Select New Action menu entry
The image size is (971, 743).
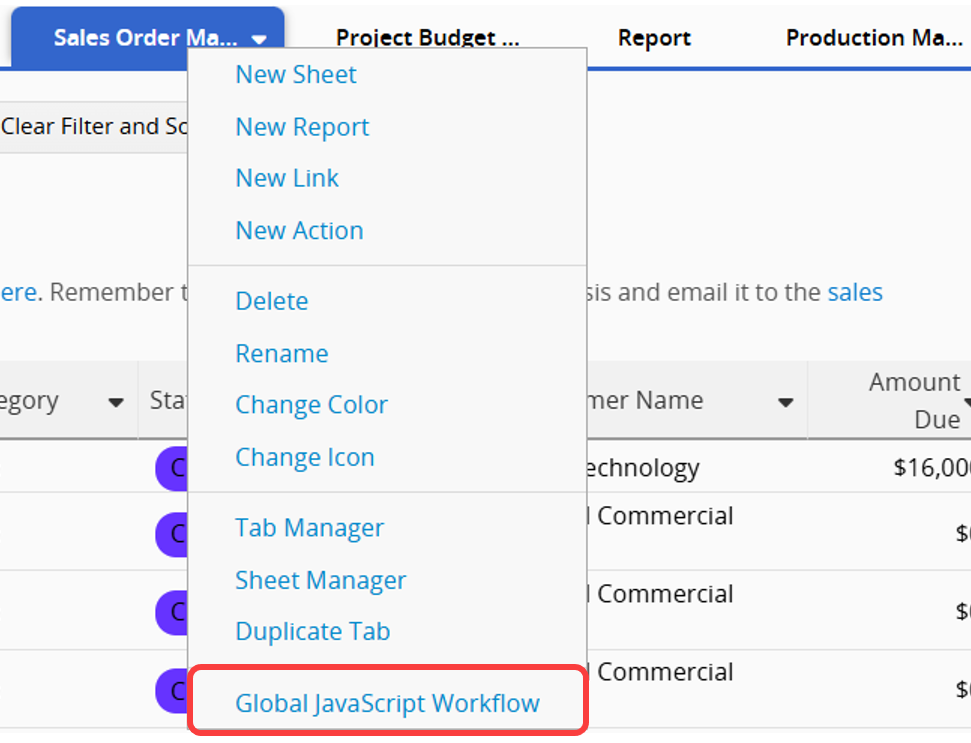coord(299,231)
